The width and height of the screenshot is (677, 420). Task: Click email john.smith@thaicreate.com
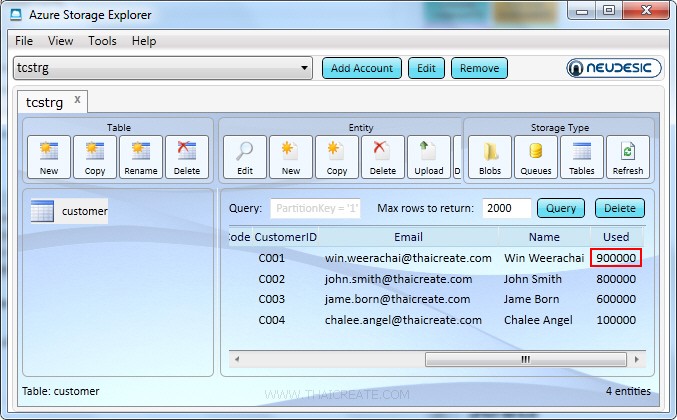click(x=399, y=279)
